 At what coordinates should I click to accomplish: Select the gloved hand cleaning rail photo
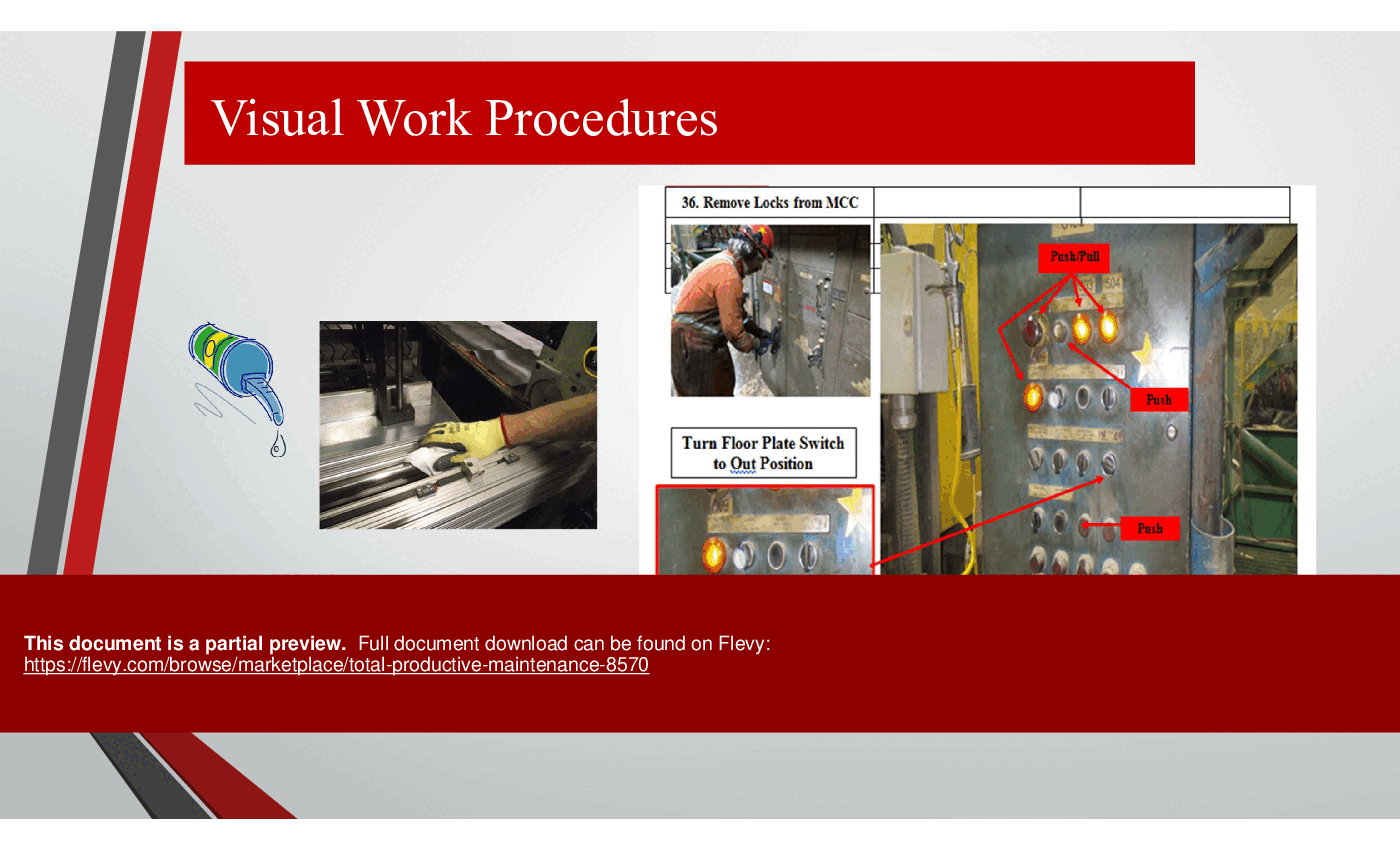458,425
